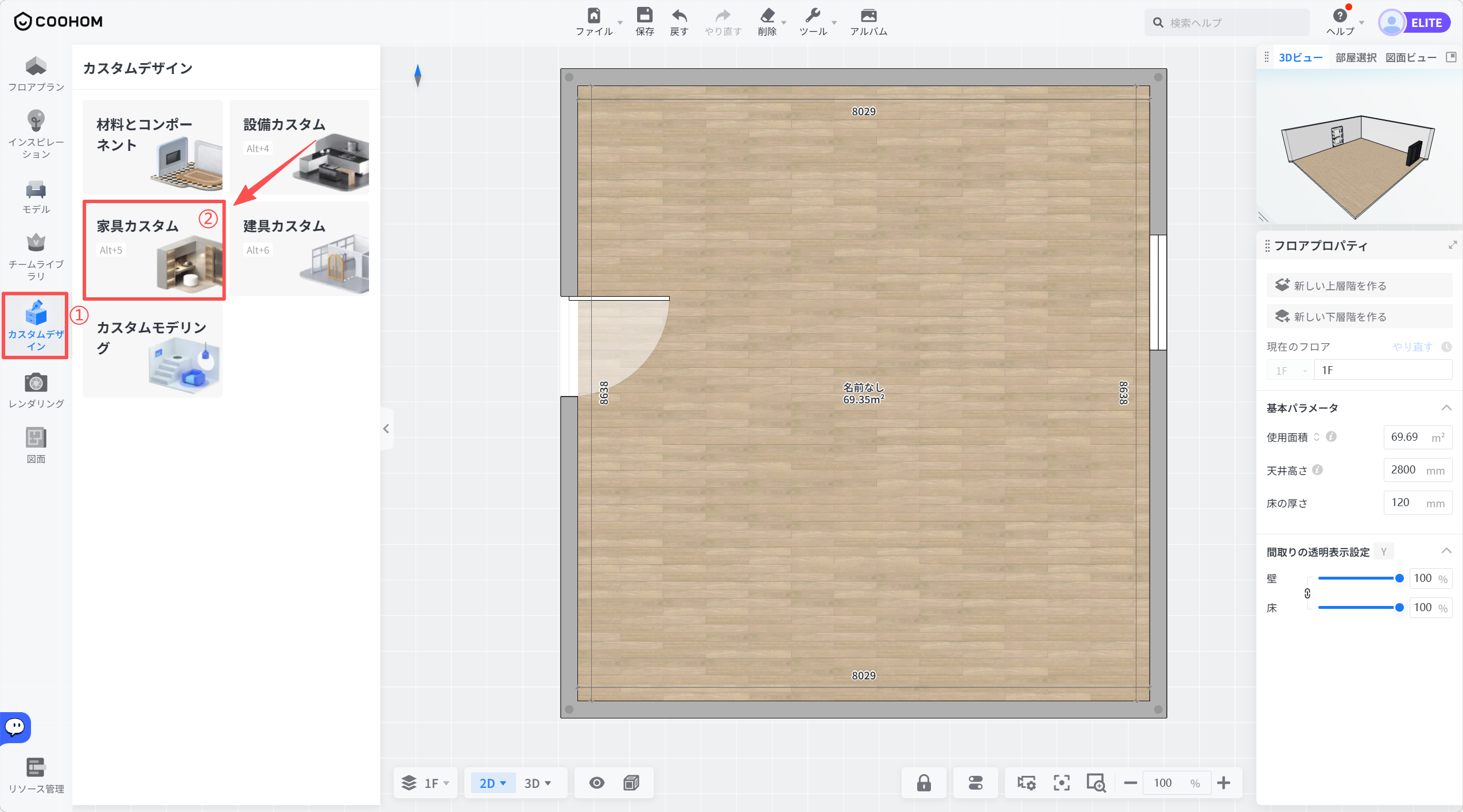Switch to the 部屋選択 tab
The image size is (1463, 812).
[1355, 57]
